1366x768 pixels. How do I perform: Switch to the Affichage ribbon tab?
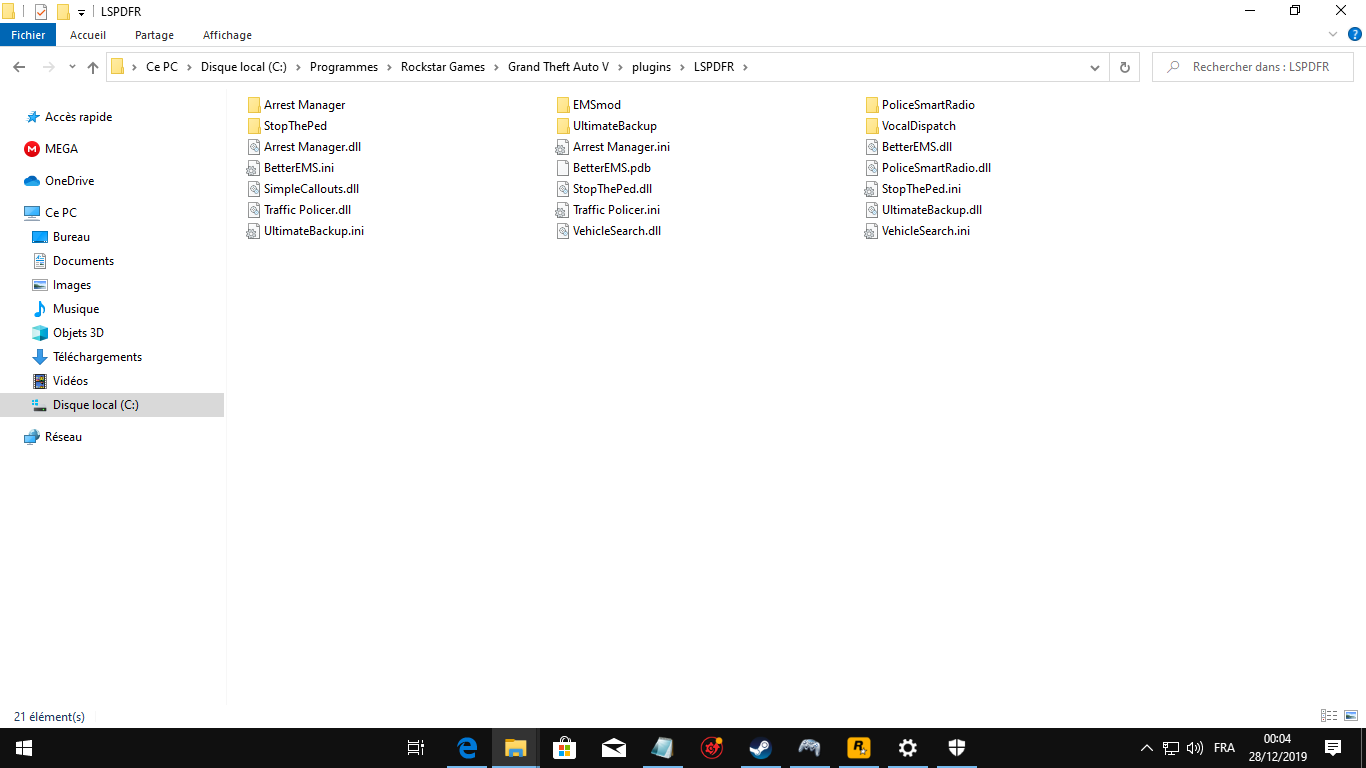point(227,35)
